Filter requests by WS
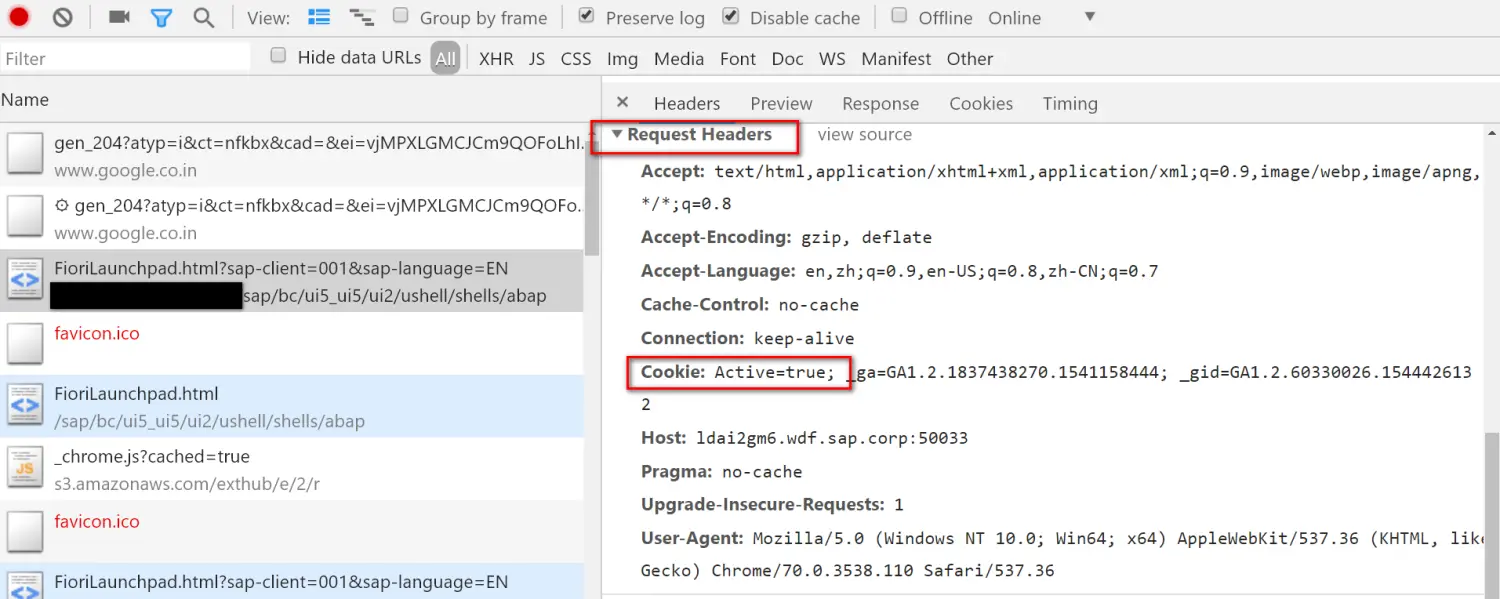1500x599 pixels. [x=832, y=59]
